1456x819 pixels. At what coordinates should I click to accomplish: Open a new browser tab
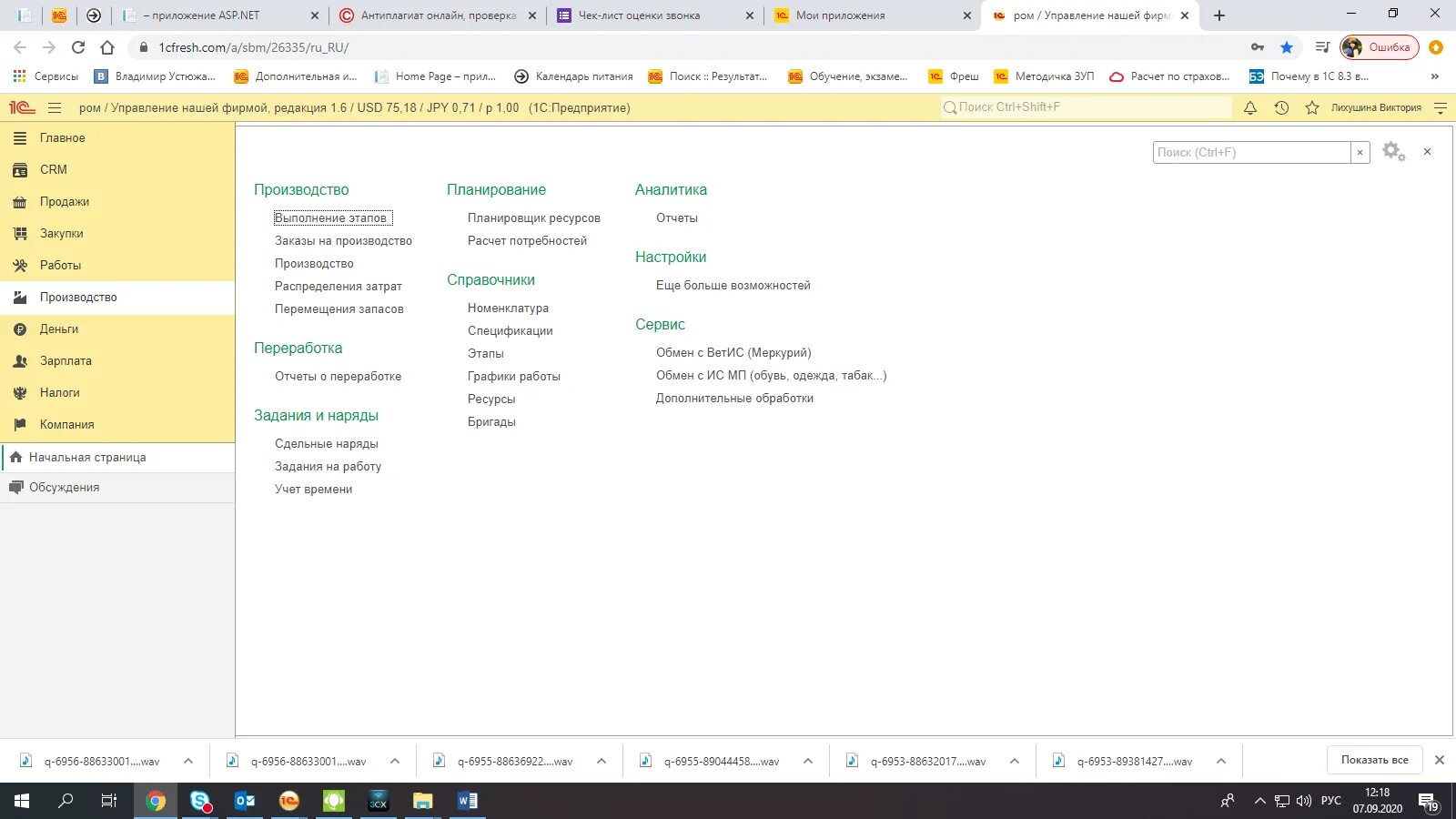[1219, 15]
